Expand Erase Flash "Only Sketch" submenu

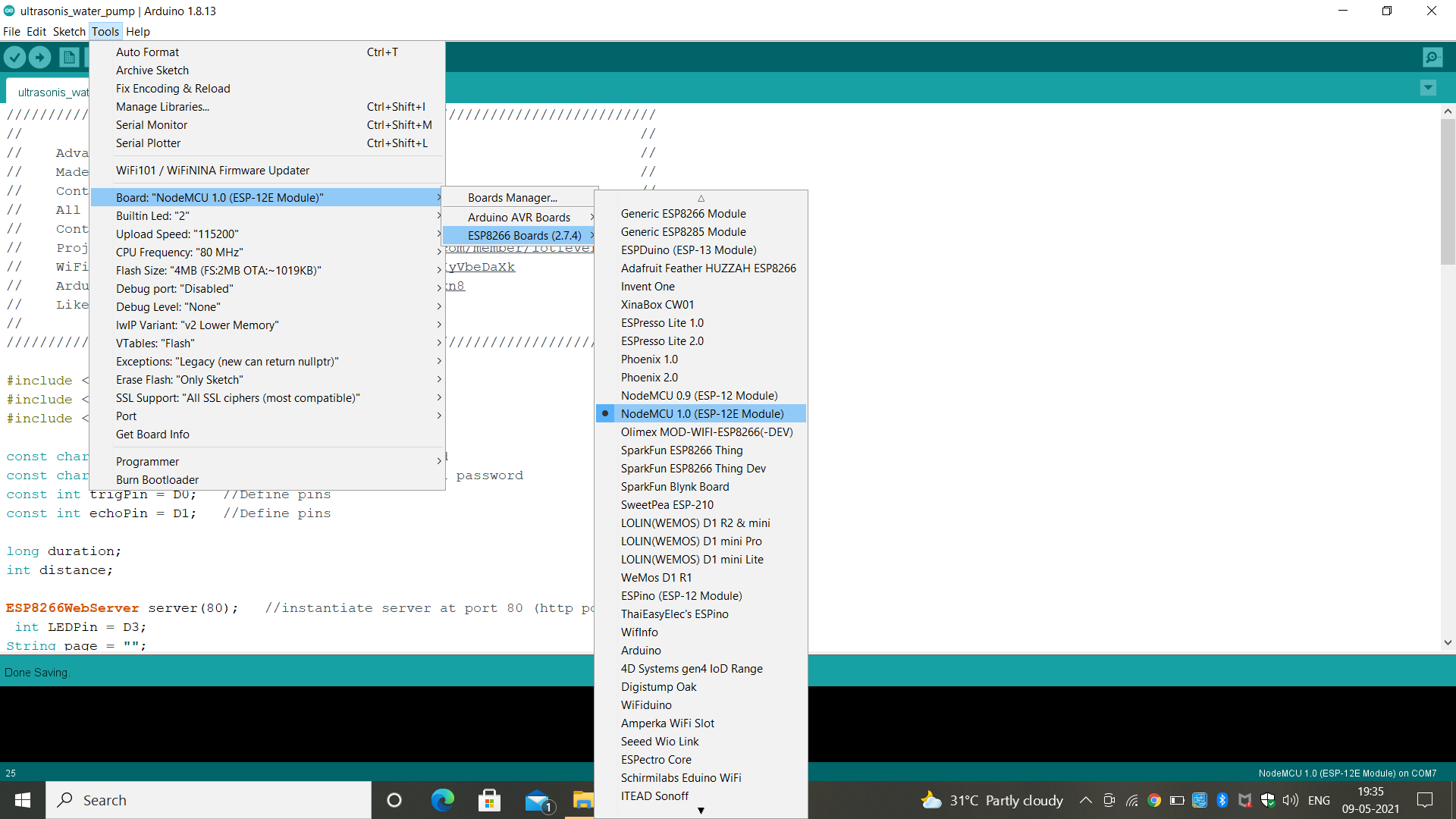tap(267, 379)
